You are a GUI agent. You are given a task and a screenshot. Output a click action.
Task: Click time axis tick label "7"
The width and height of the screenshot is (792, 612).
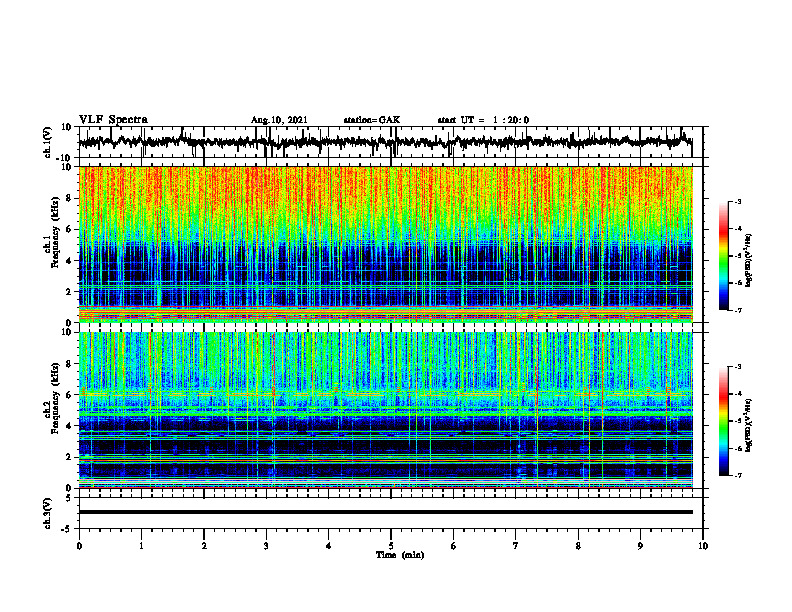coord(516,546)
